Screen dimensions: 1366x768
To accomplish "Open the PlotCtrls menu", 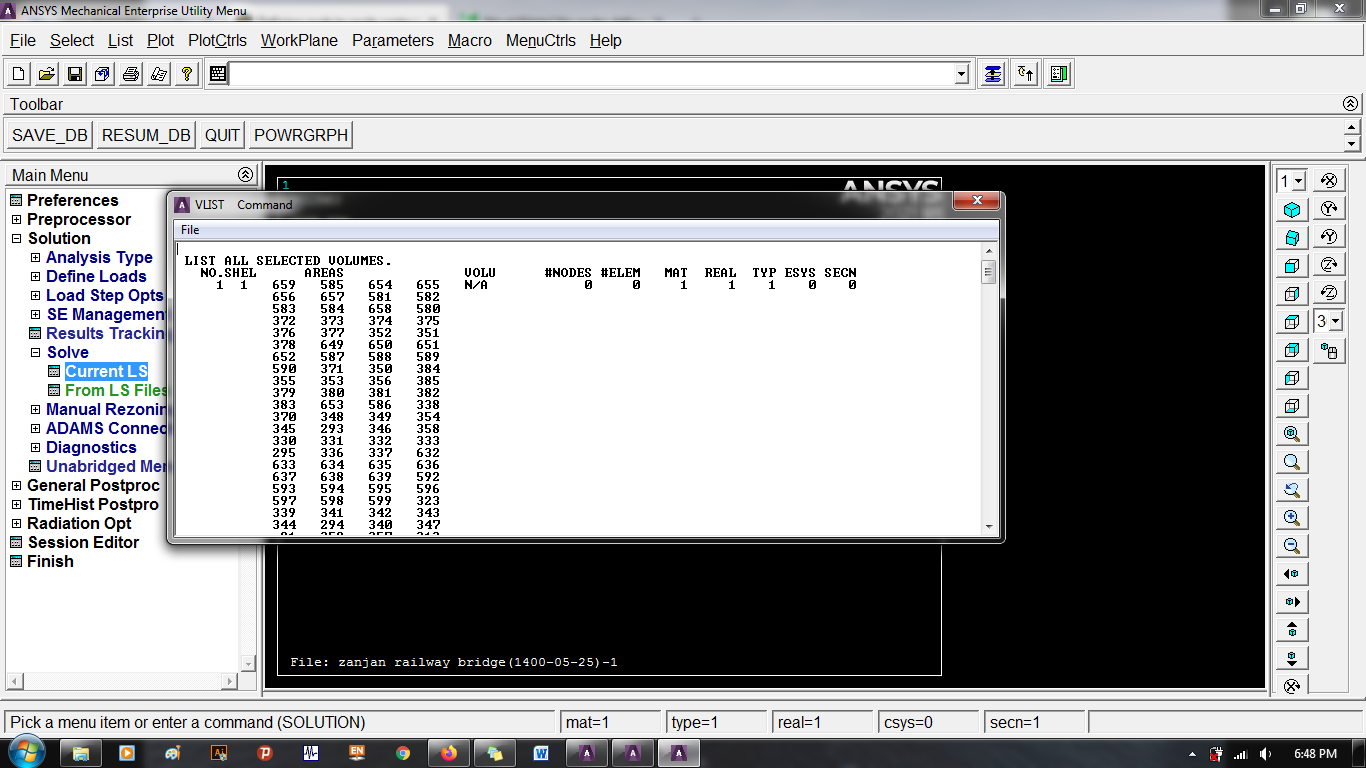I will click(218, 40).
